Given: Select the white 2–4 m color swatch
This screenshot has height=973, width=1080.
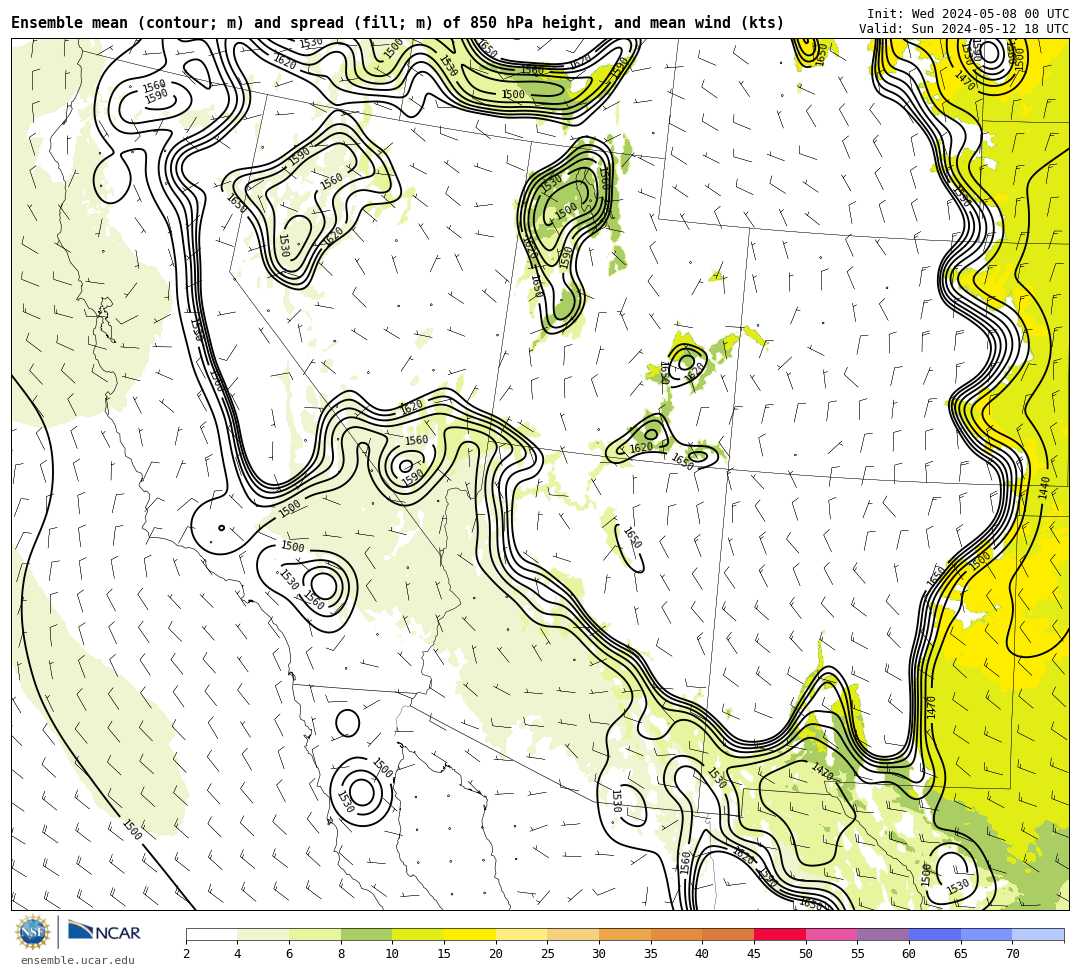Looking at the screenshot, I should coord(211,934).
